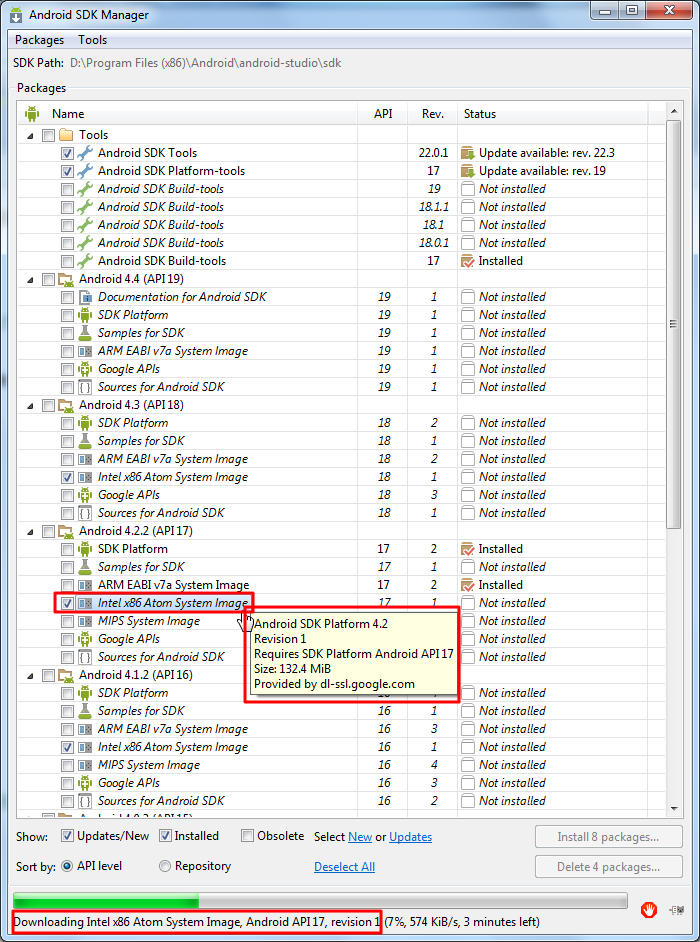Click the Documentation for Android SDK icon

tap(85, 297)
